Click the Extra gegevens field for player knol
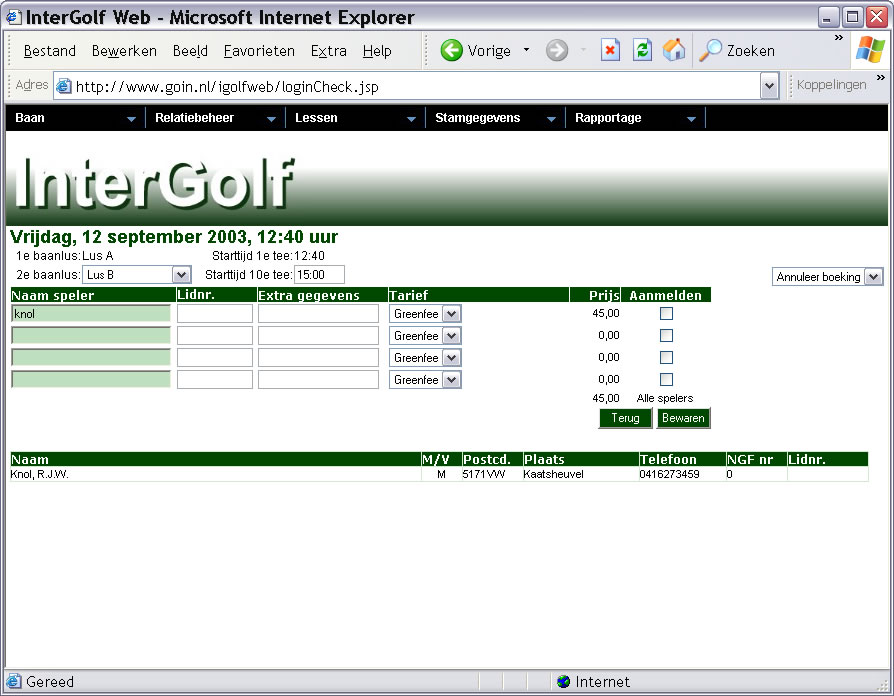This screenshot has width=894, height=696. pos(318,314)
